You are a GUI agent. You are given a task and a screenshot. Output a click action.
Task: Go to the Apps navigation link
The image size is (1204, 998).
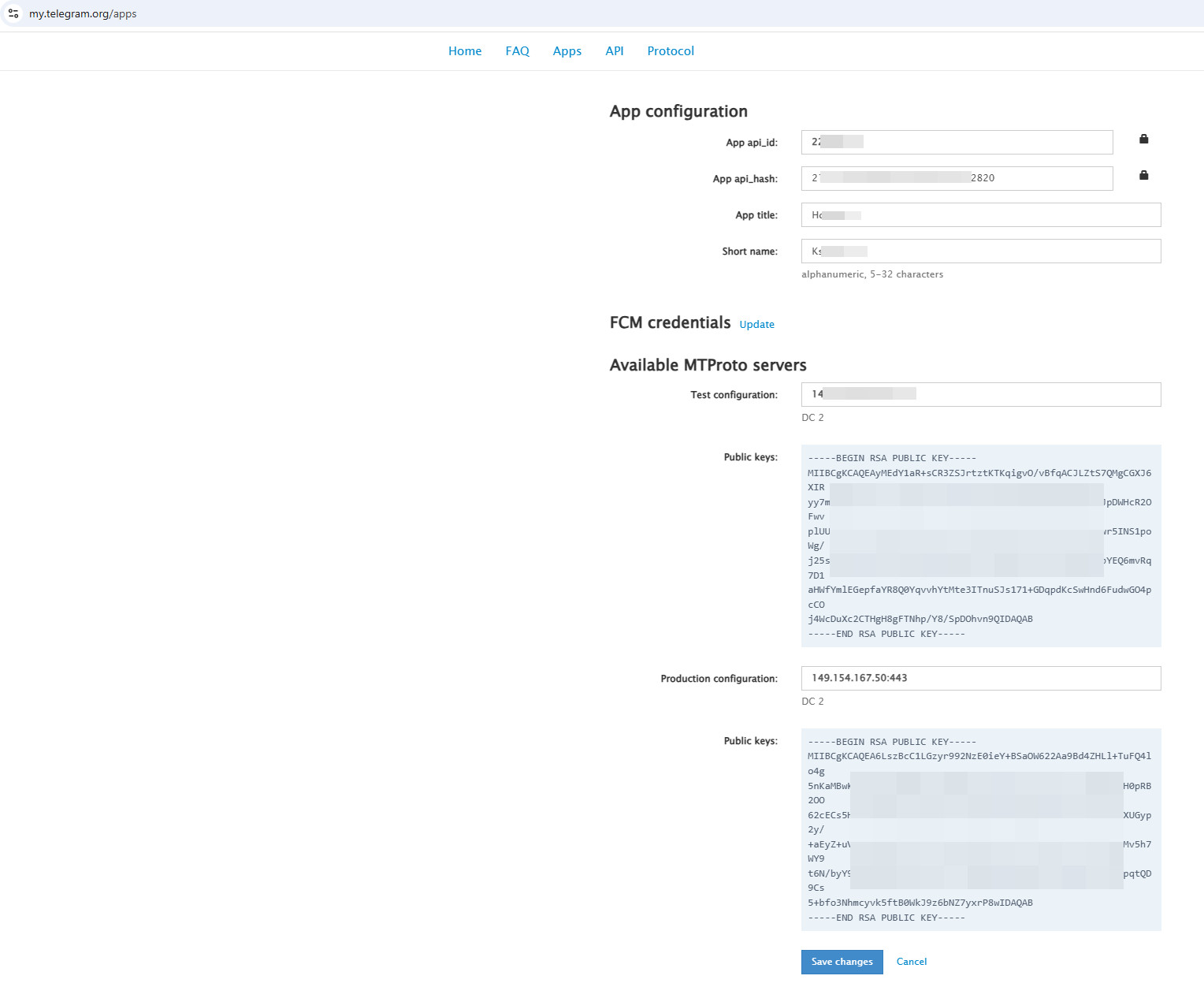567,51
